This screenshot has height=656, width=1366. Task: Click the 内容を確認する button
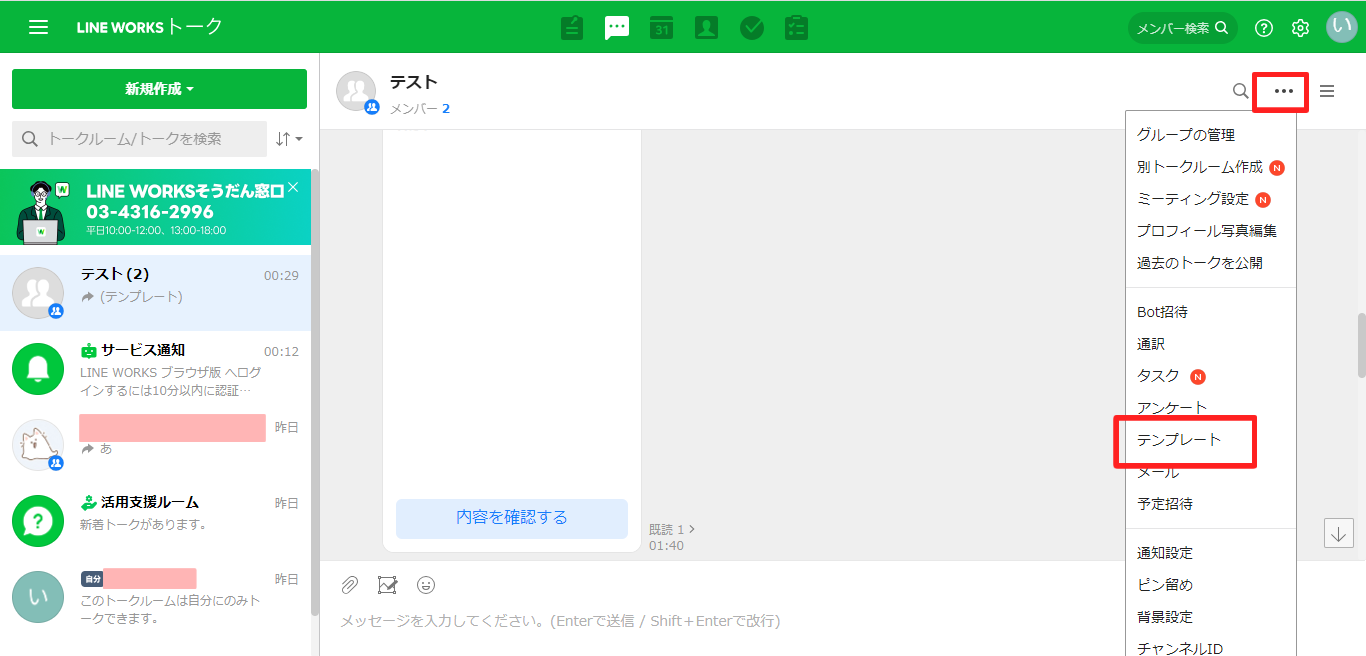[512, 518]
